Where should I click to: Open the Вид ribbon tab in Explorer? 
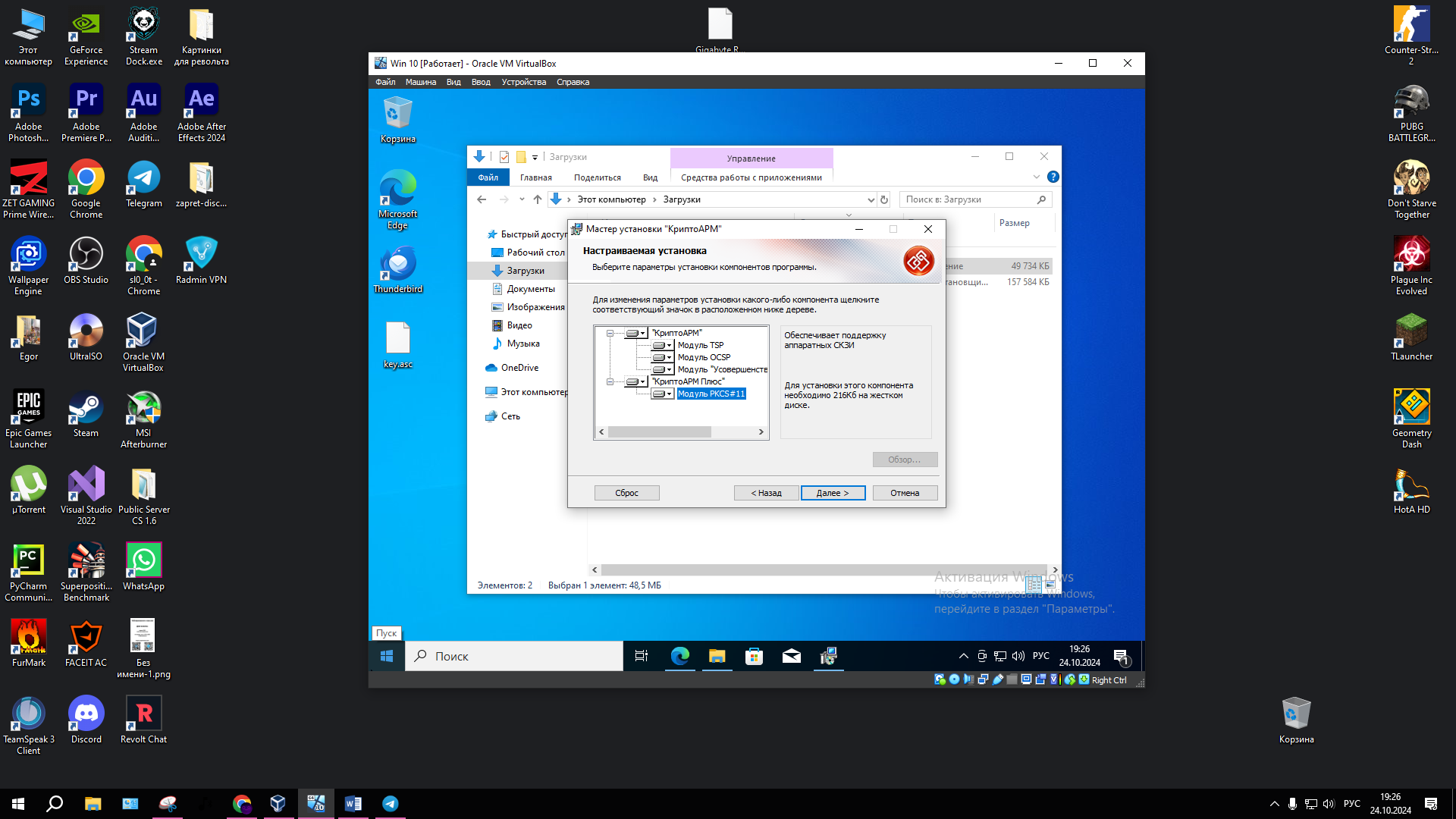(650, 177)
